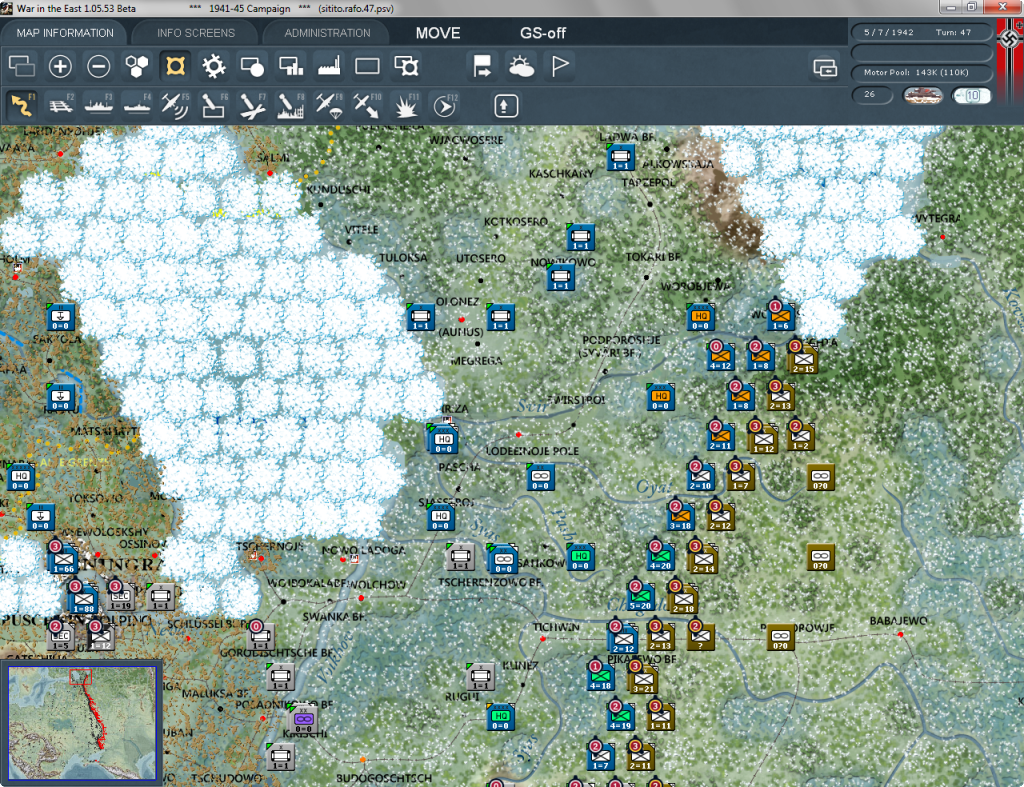
Task: Toggle the GS-off ground support setting
Action: coord(543,33)
